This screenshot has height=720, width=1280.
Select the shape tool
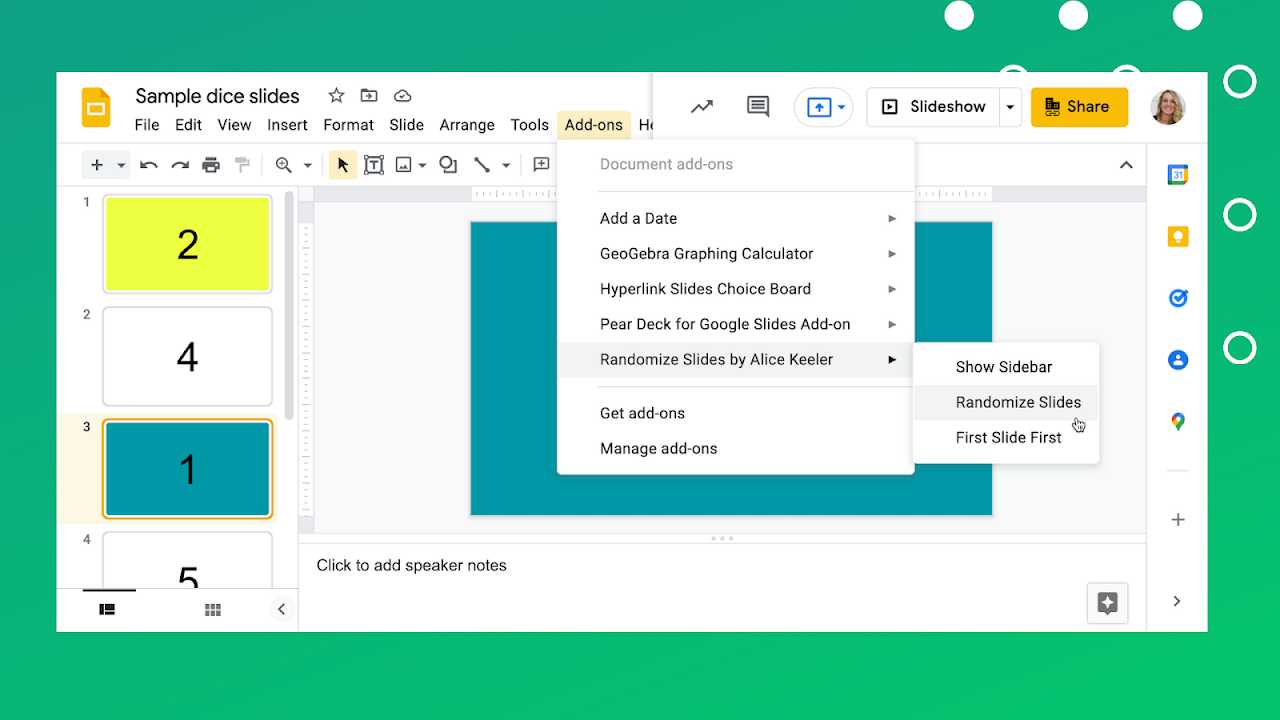[x=448, y=165]
